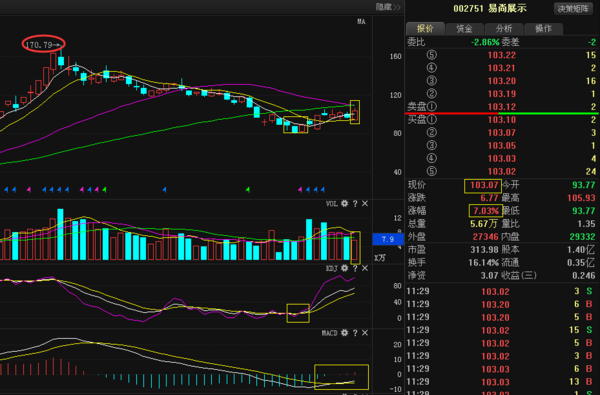
Task: Open MACD indicator settings gear
Action: pyautogui.click(x=344, y=333)
